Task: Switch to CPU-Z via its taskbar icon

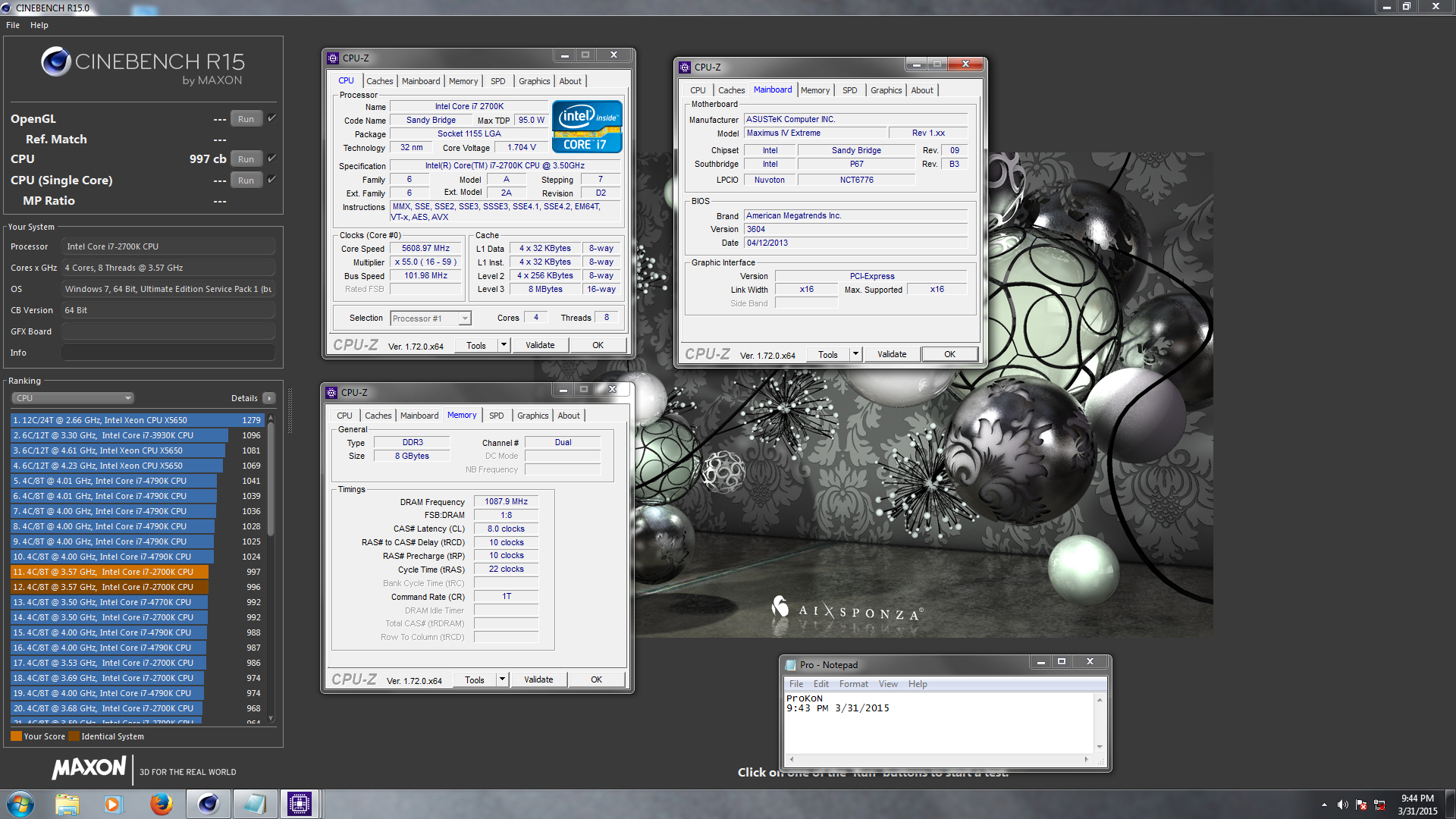Action: [x=300, y=804]
